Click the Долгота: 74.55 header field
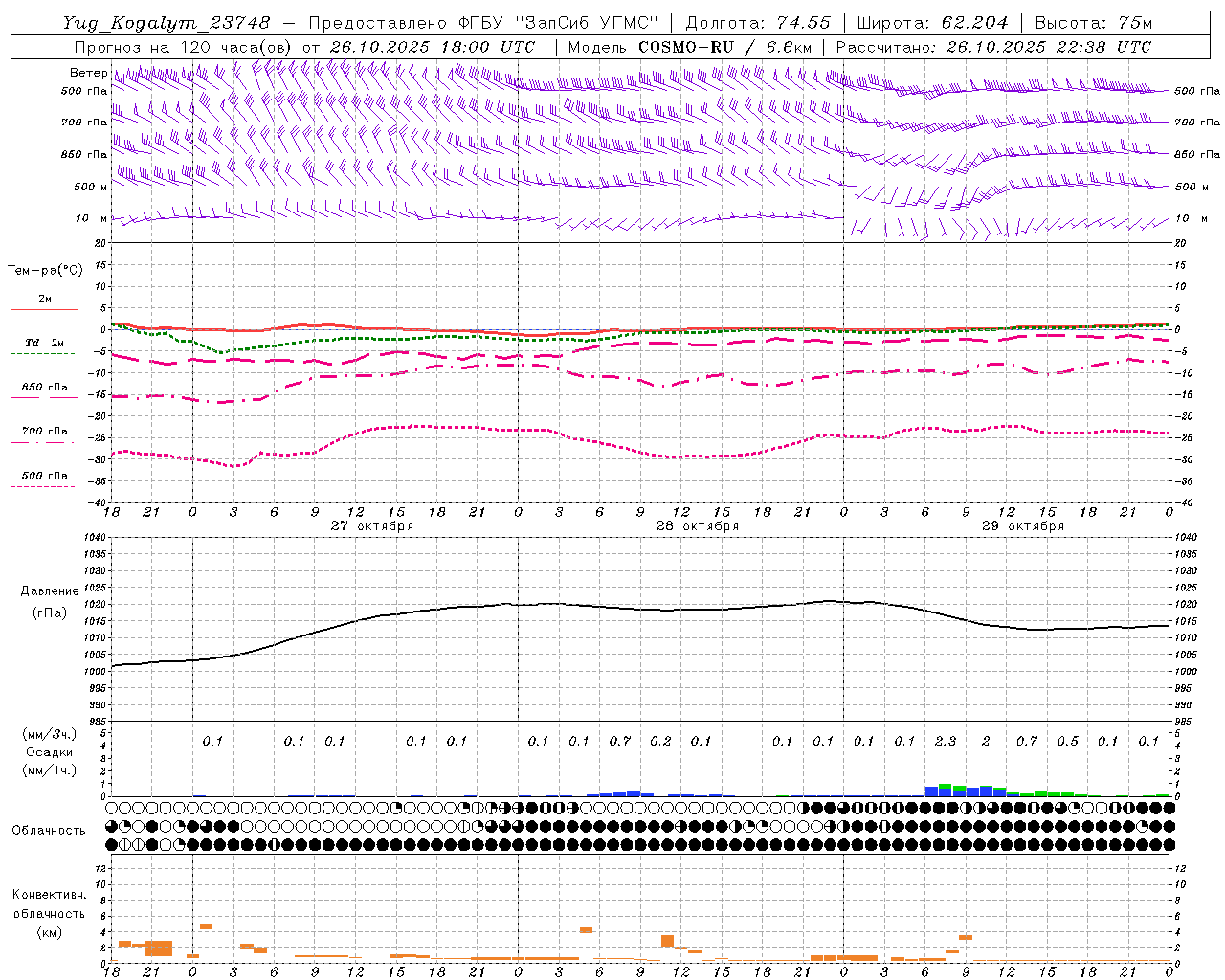 point(758,23)
